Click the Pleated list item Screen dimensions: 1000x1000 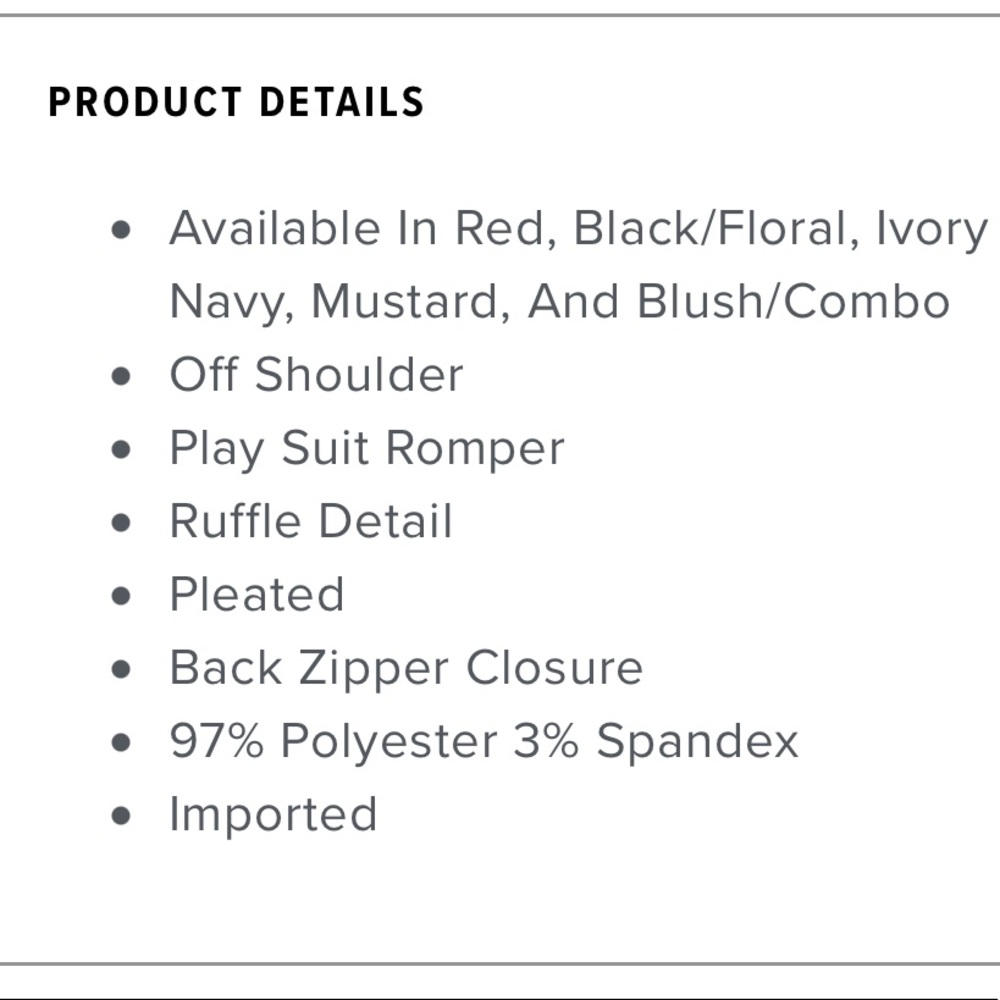point(257,594)
